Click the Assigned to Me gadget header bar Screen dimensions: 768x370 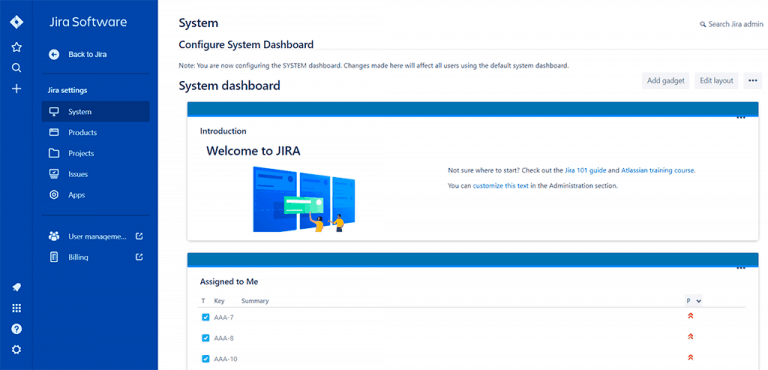[x=473, y=260]
